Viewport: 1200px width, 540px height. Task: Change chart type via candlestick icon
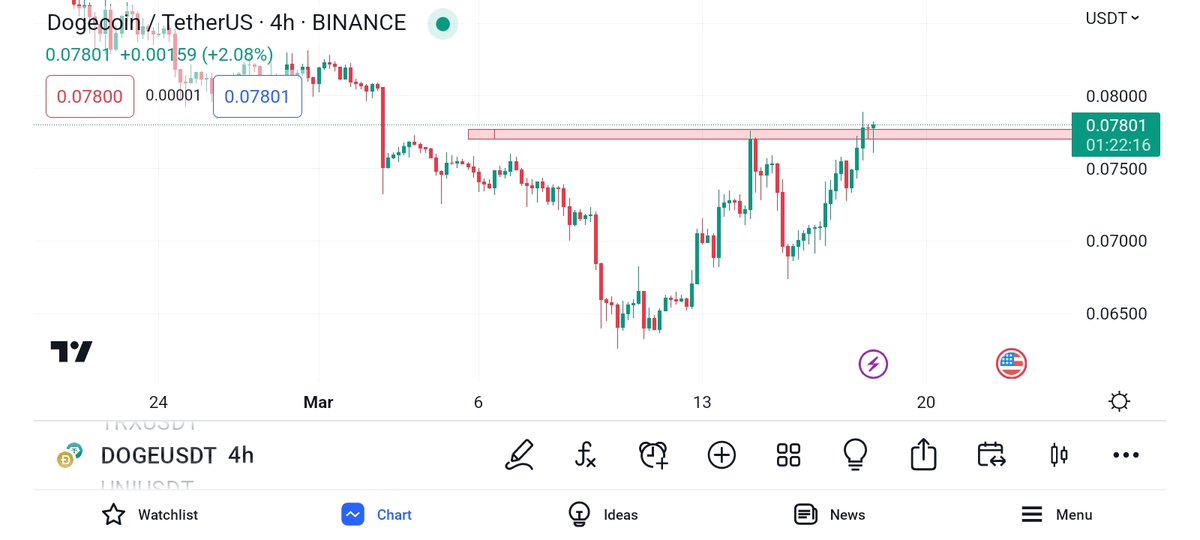click(x=1058, y=455)
